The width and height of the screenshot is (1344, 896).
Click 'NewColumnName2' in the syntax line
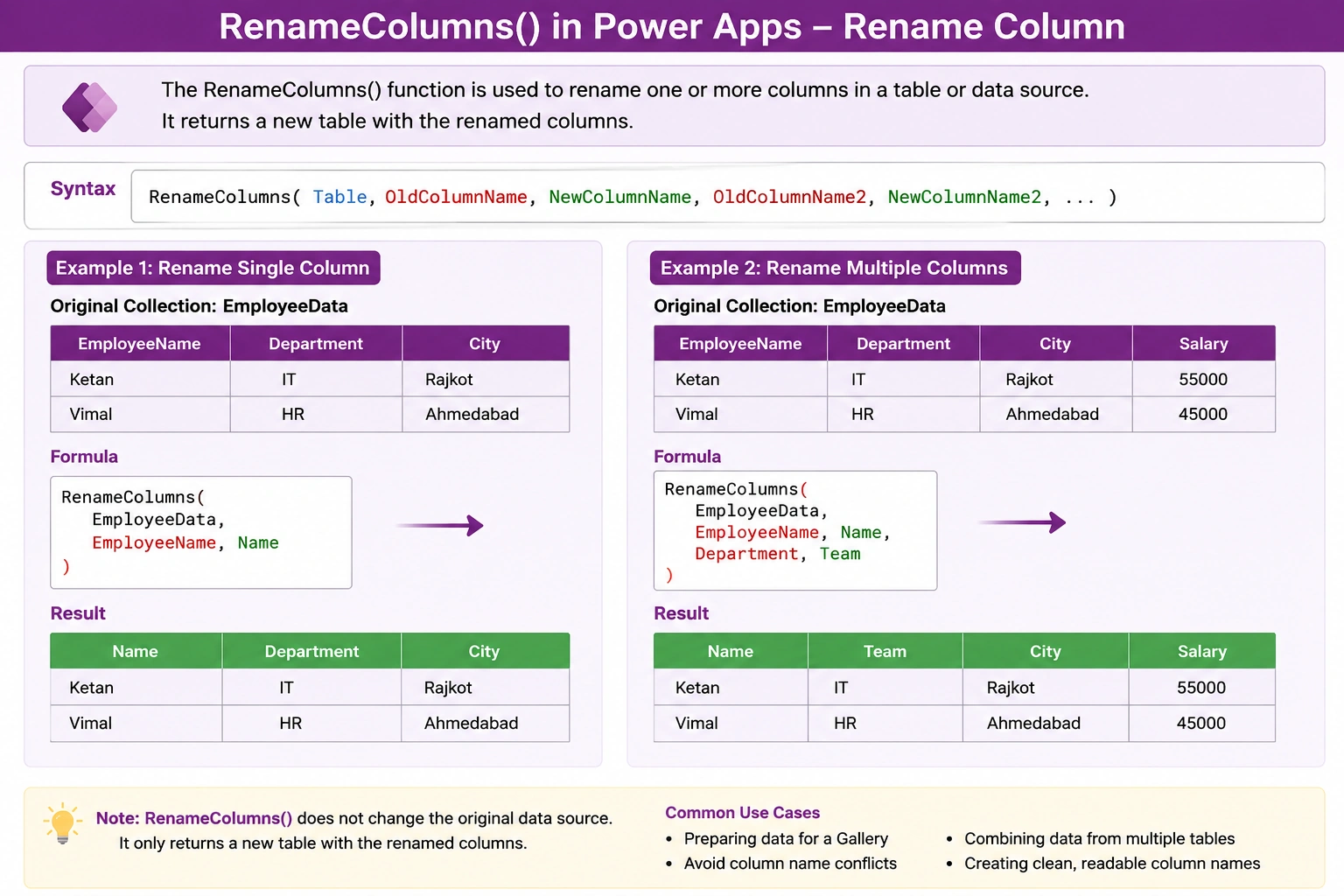click(x=964, y=197)
